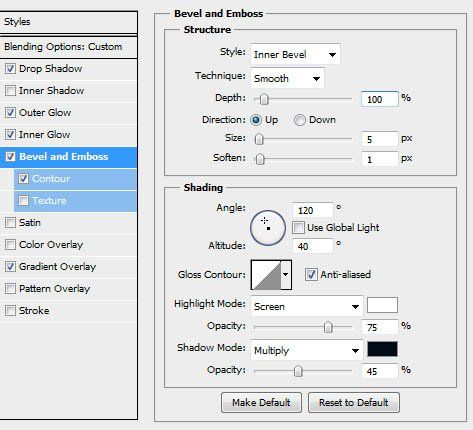
Task: Open the Gloss Contour picker arrow
Action: (286, 275)
